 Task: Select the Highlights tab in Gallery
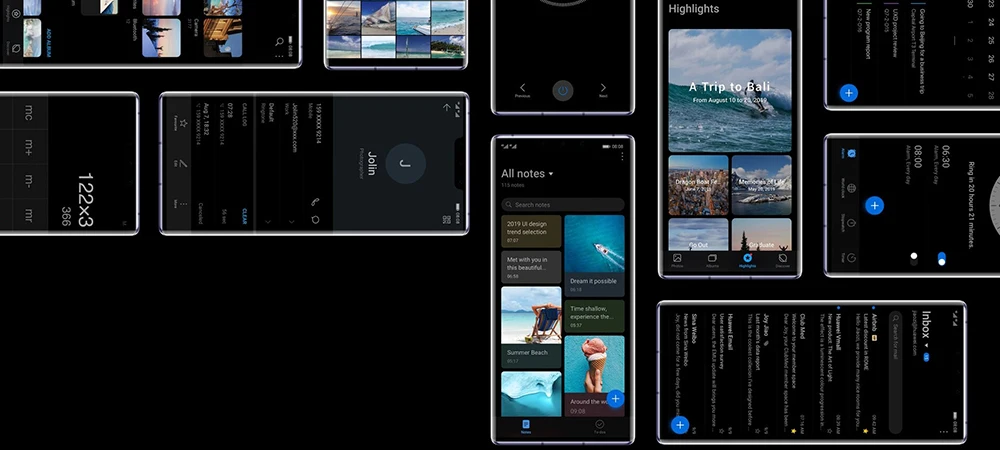coord(747,261)
